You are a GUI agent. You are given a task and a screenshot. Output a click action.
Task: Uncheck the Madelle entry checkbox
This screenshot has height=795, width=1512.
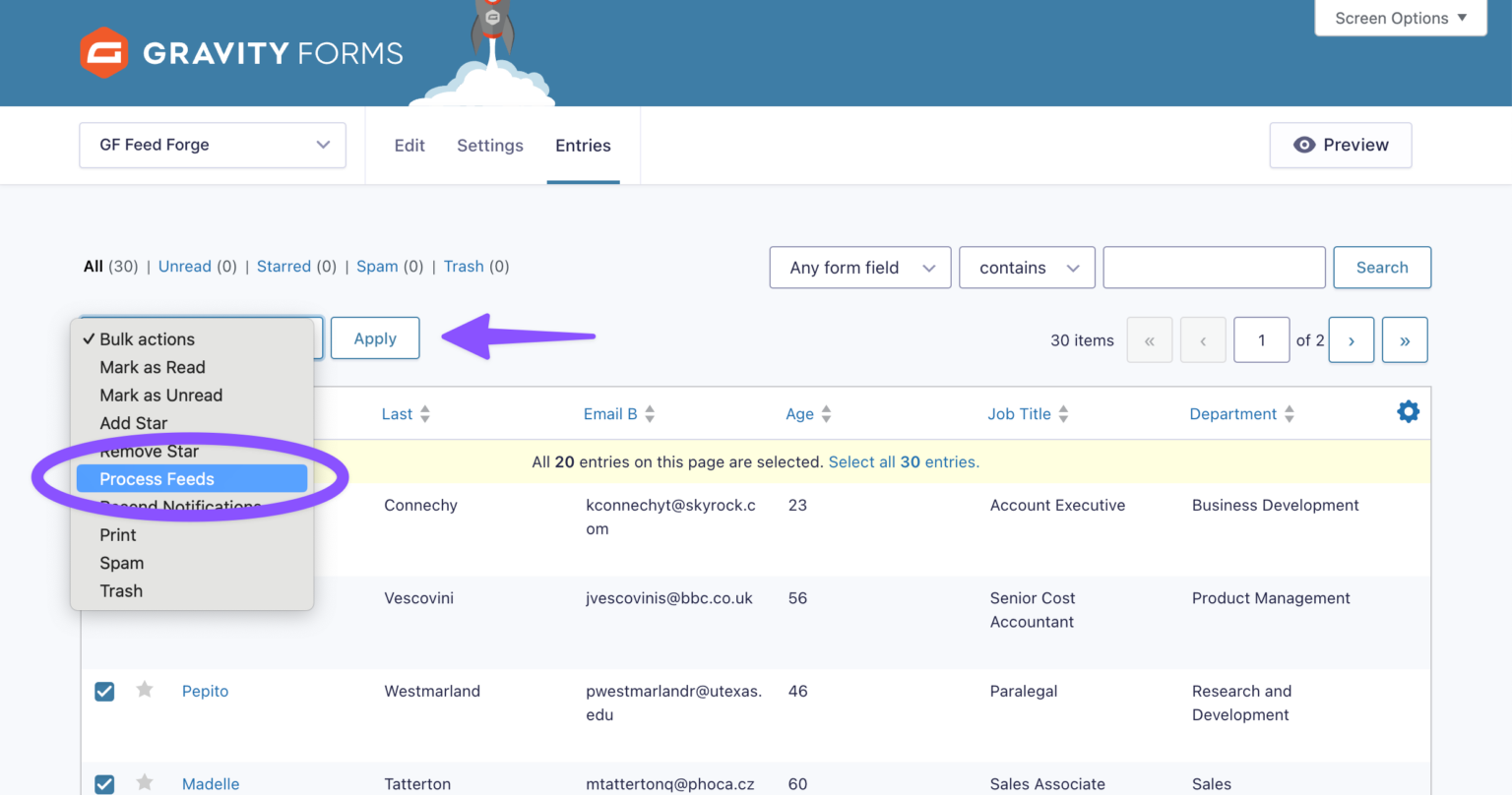104,784
